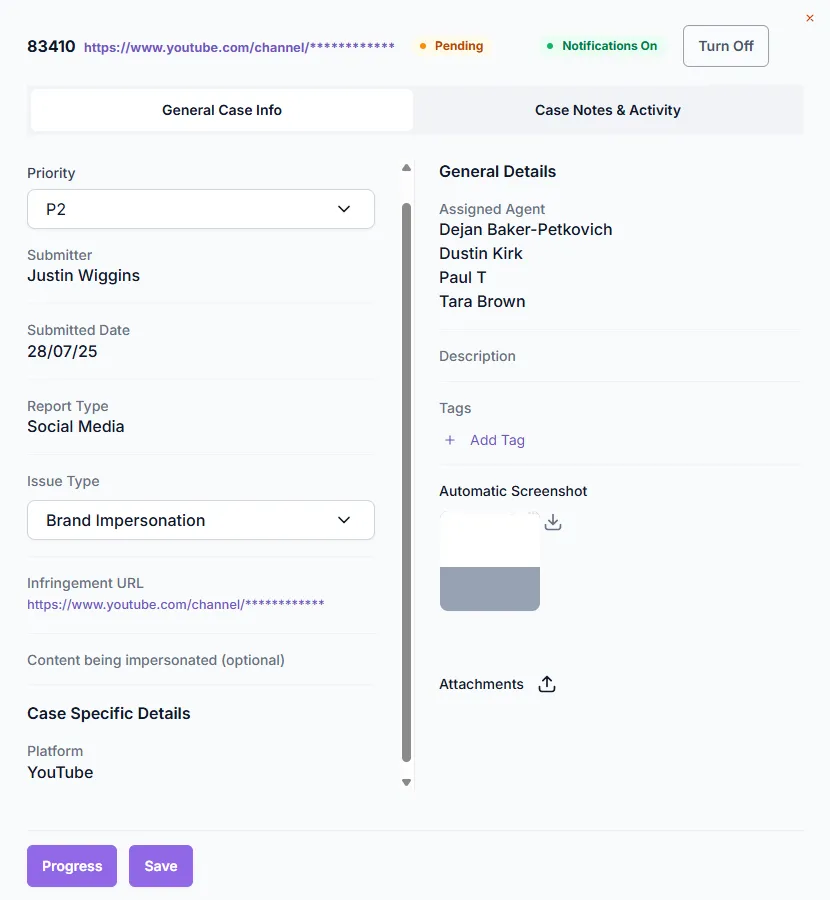Open the header YouTube channel link
This screenshot has height=900, width=830.
239,47
